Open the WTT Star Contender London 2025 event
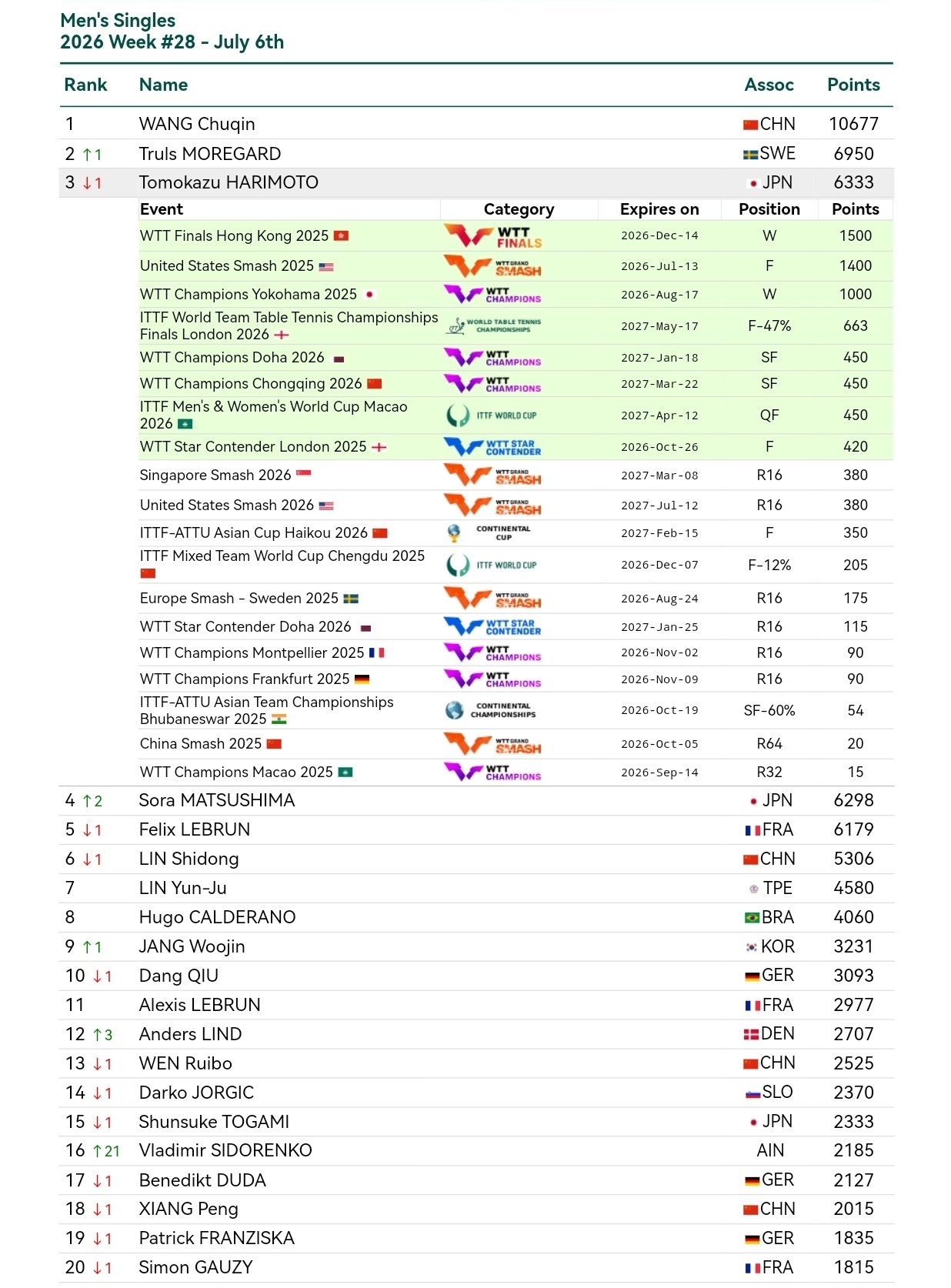The image size is (951, 1288). pos(253,447)
